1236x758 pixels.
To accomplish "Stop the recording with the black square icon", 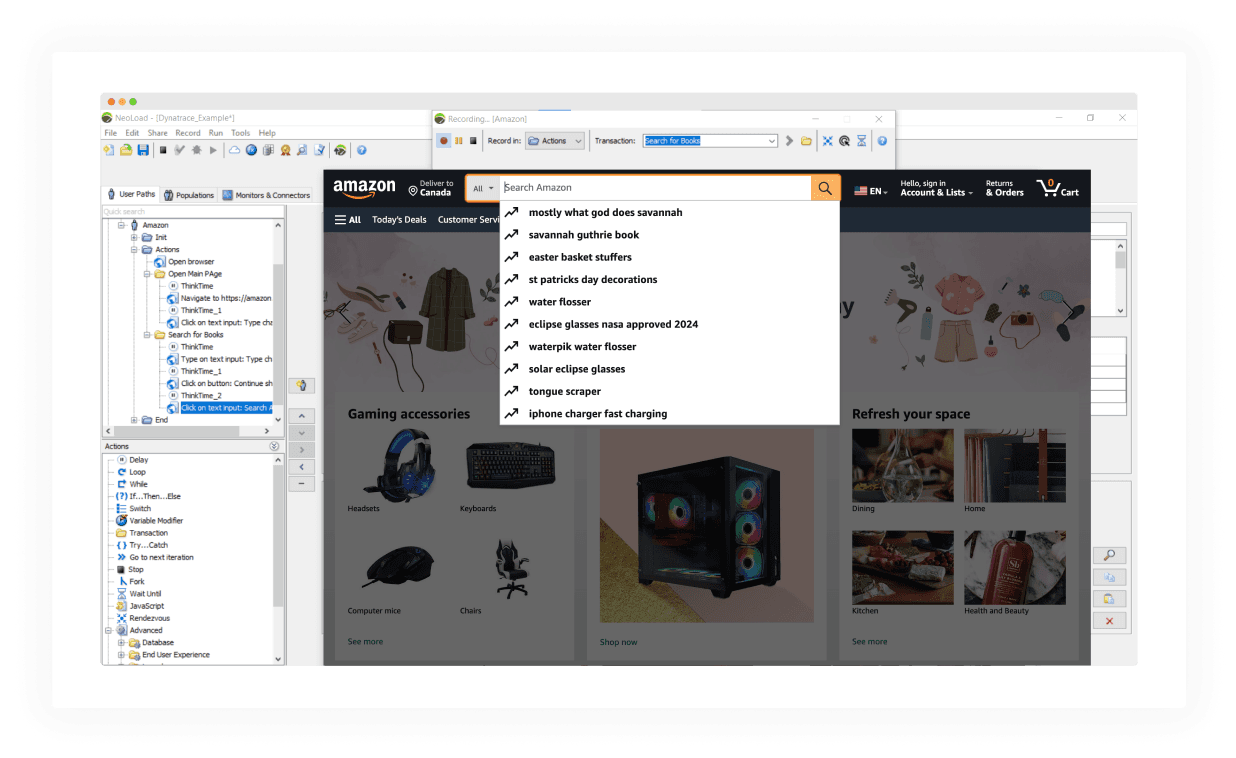I will [471, 140].
